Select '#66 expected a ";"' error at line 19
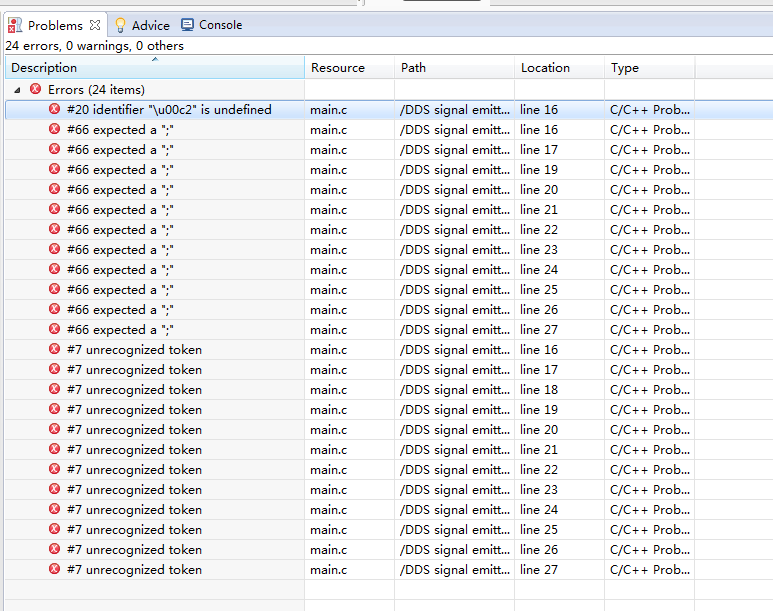Viewport: 773px width, 611px height. pyautogui.click(x=120, y=170)
